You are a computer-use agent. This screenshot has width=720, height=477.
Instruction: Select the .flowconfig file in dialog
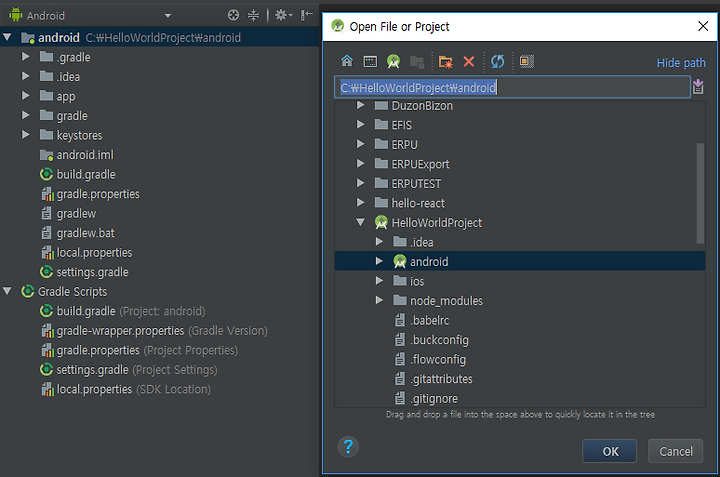click(438, 359)
